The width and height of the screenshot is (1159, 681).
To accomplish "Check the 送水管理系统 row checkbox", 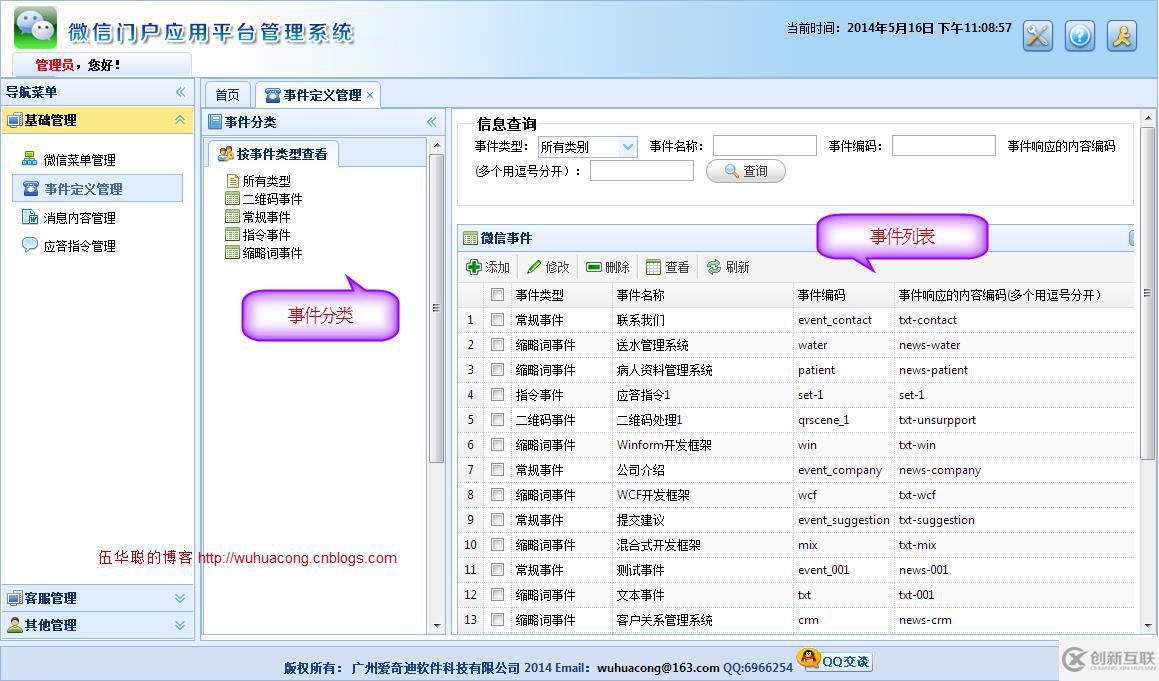I will (497, 345).
